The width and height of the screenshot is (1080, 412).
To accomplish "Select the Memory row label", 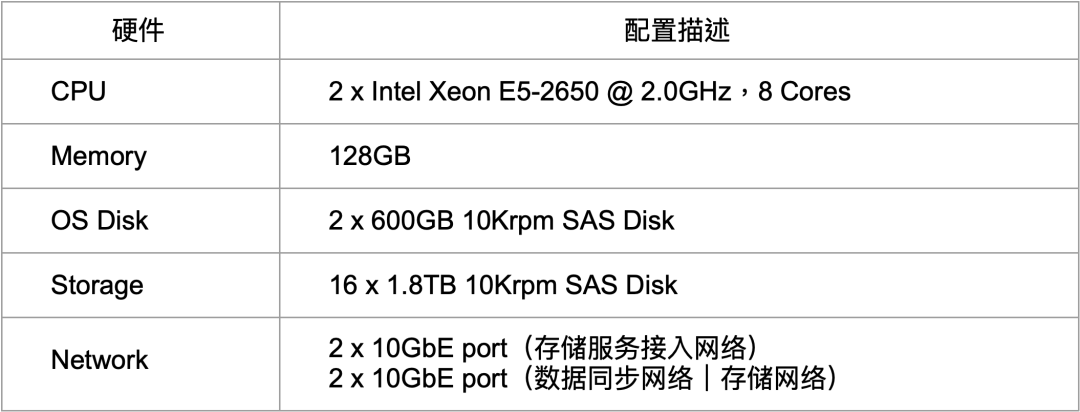I will [98, 157].
